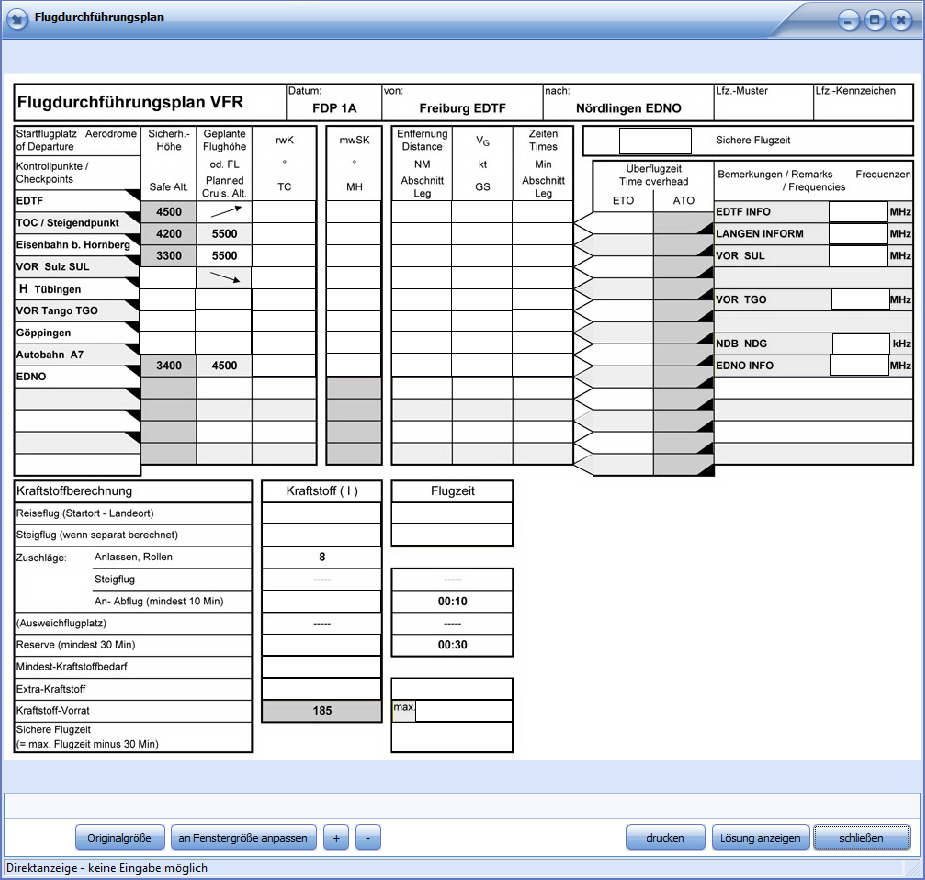Select checkpoint 'Göppingen'
Screen dimensions: 925x880
pos(43,333)
